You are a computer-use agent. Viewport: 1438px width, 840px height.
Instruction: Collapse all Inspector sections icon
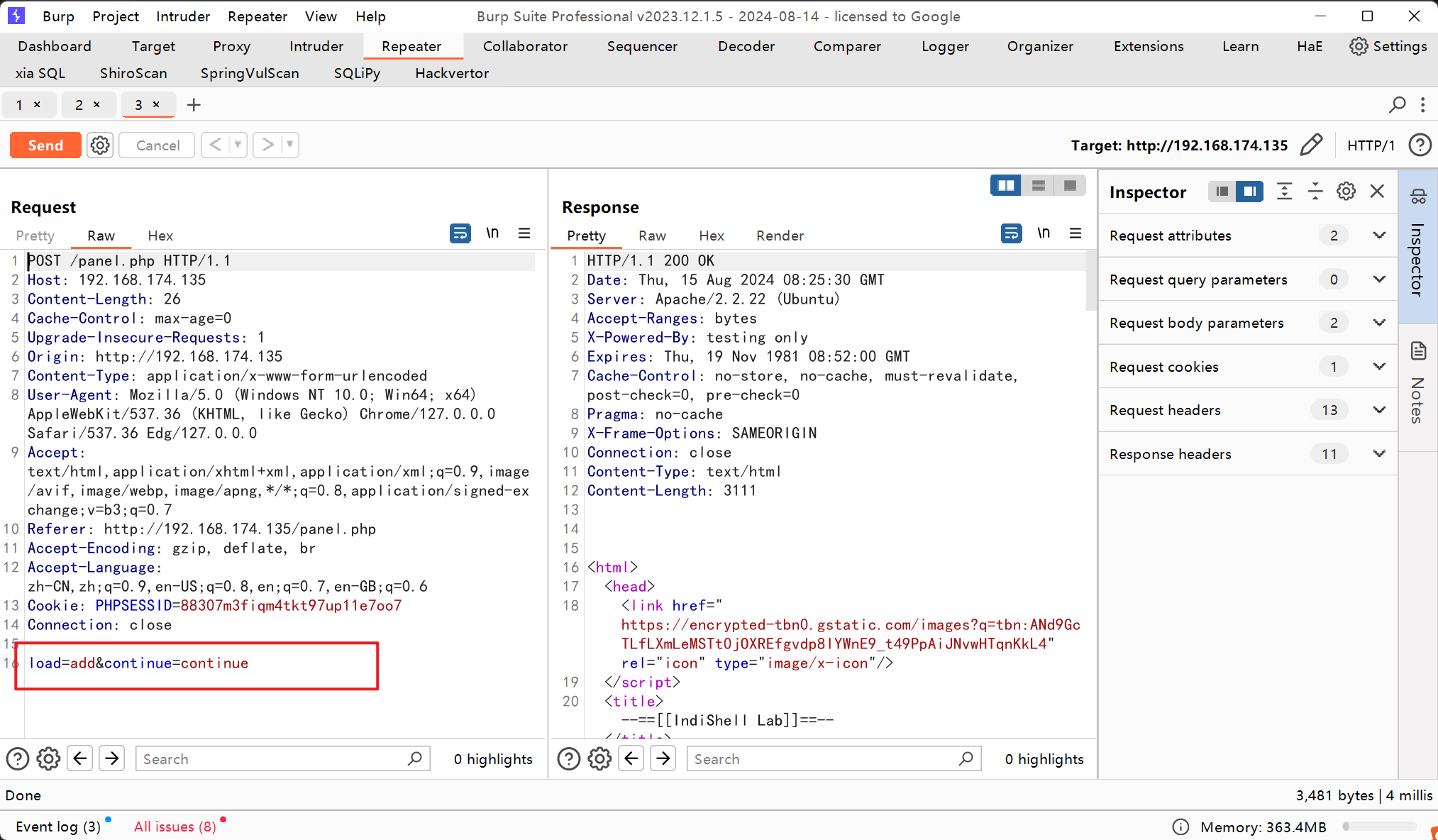[x=1315, y=192]
